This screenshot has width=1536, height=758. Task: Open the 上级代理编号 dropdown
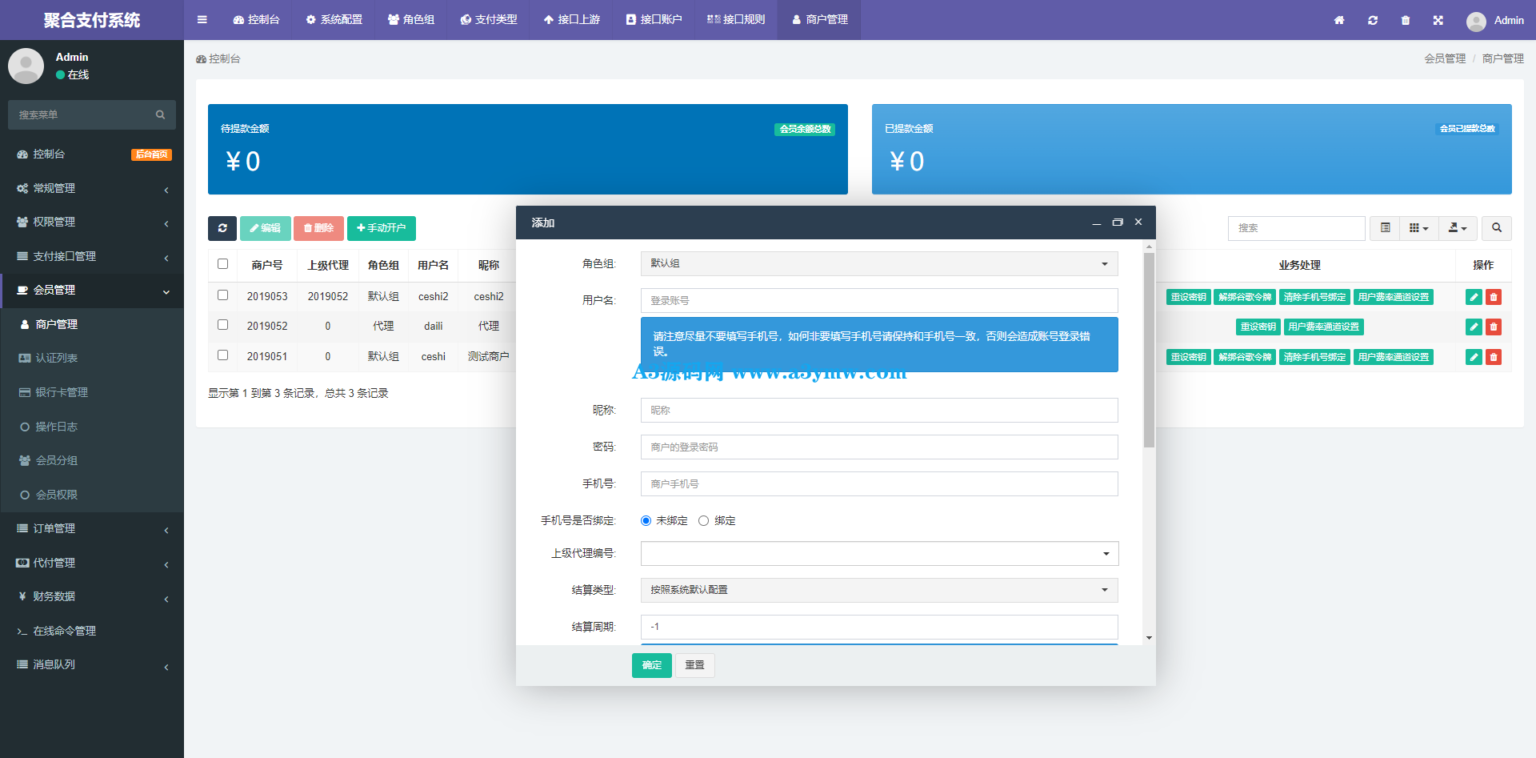click(879, 553)
